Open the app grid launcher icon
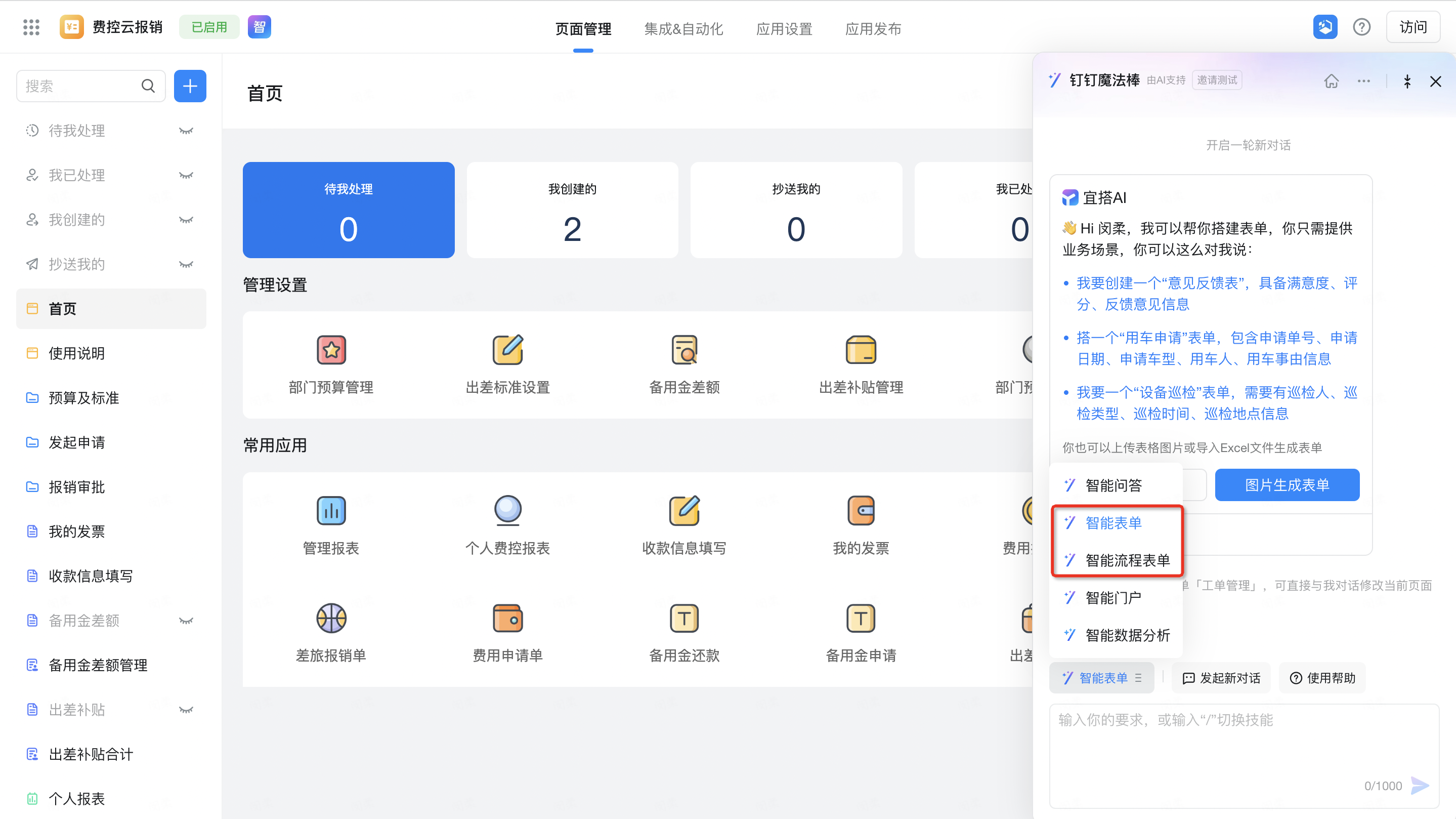 point(31,27)
